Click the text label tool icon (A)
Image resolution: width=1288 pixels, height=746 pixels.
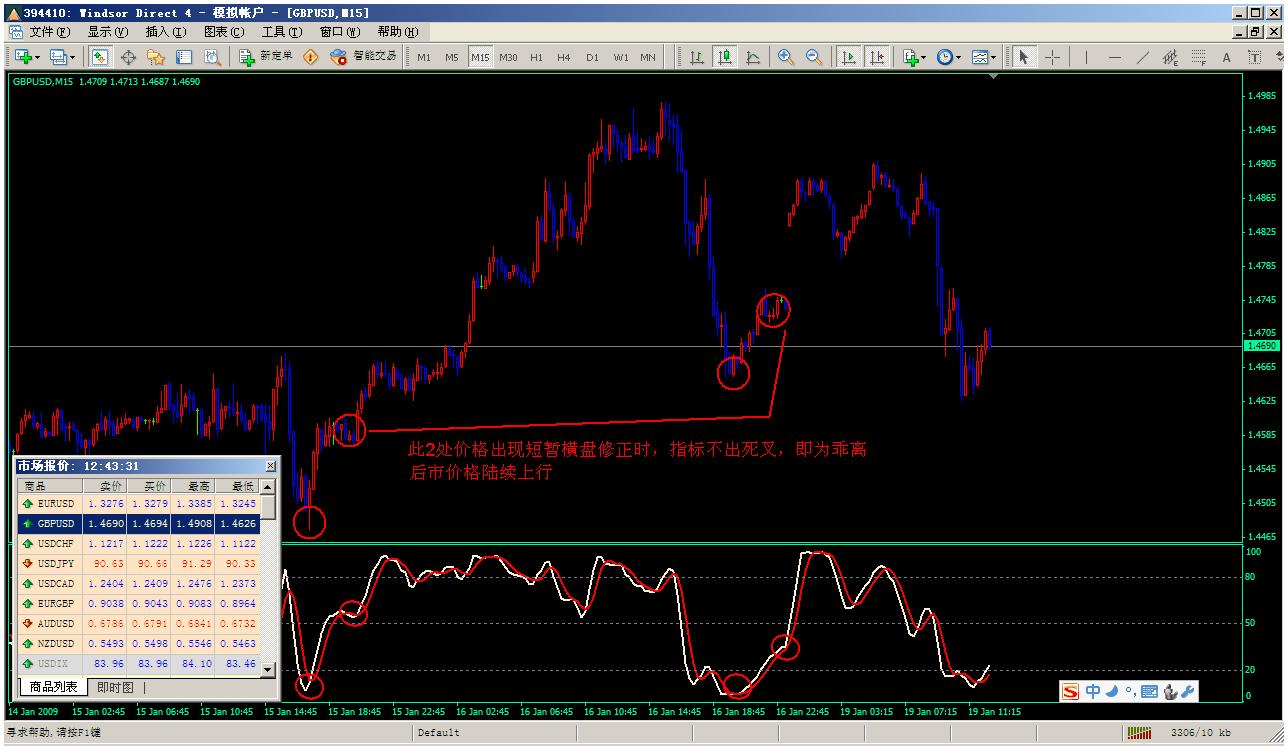pos(1227,58)
